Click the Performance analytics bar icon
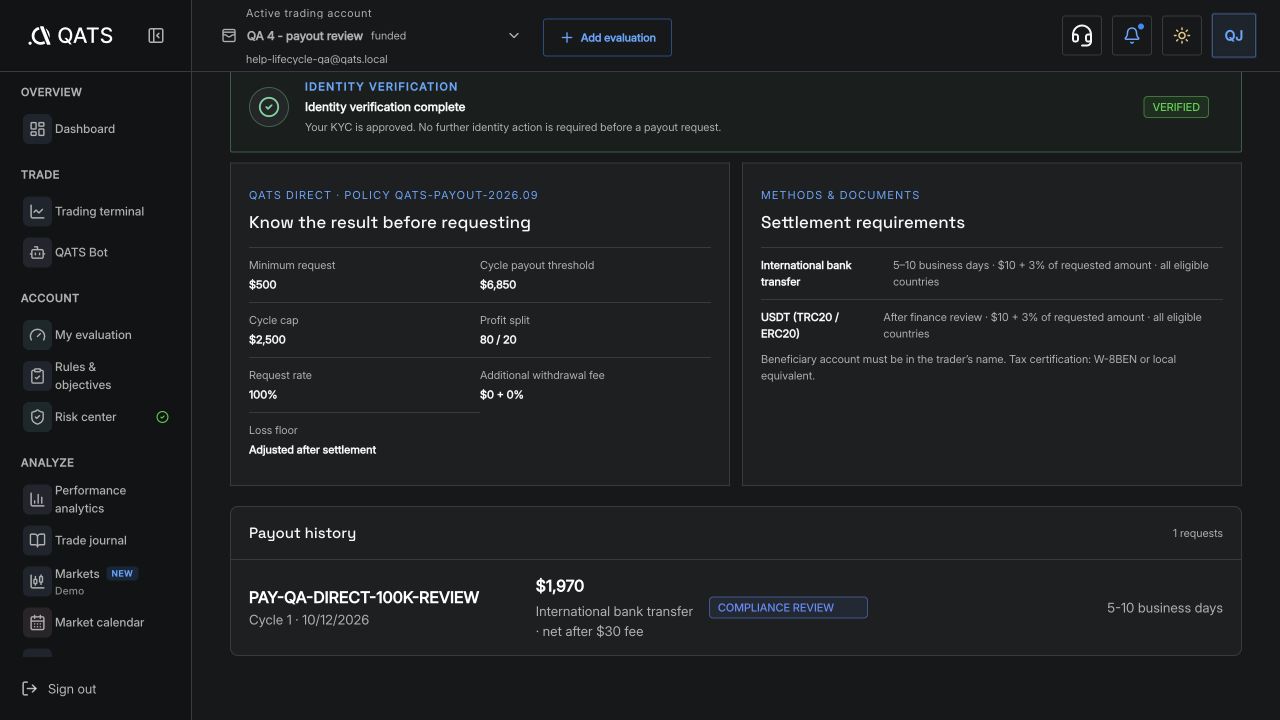The height and width of the screenshot is (720, 1280). point(37,499)
